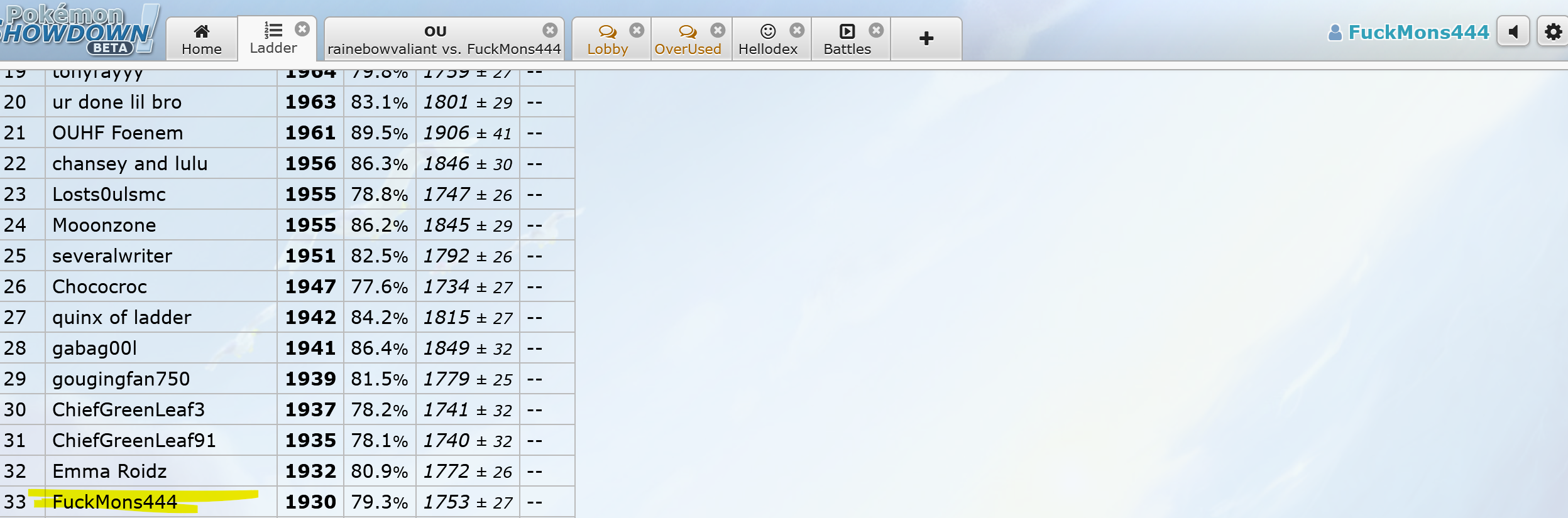Click player name 'ur done lil bro'
The height and width of the screenshot is (518, 1568).
117,102
